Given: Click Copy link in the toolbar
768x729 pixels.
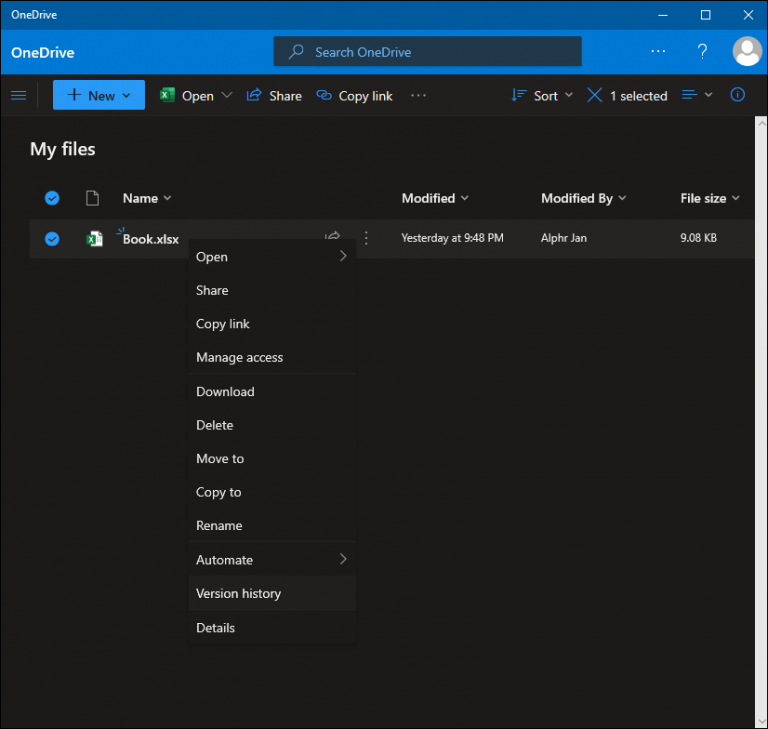Looking at the screenshot, I should tap(354, 96).
